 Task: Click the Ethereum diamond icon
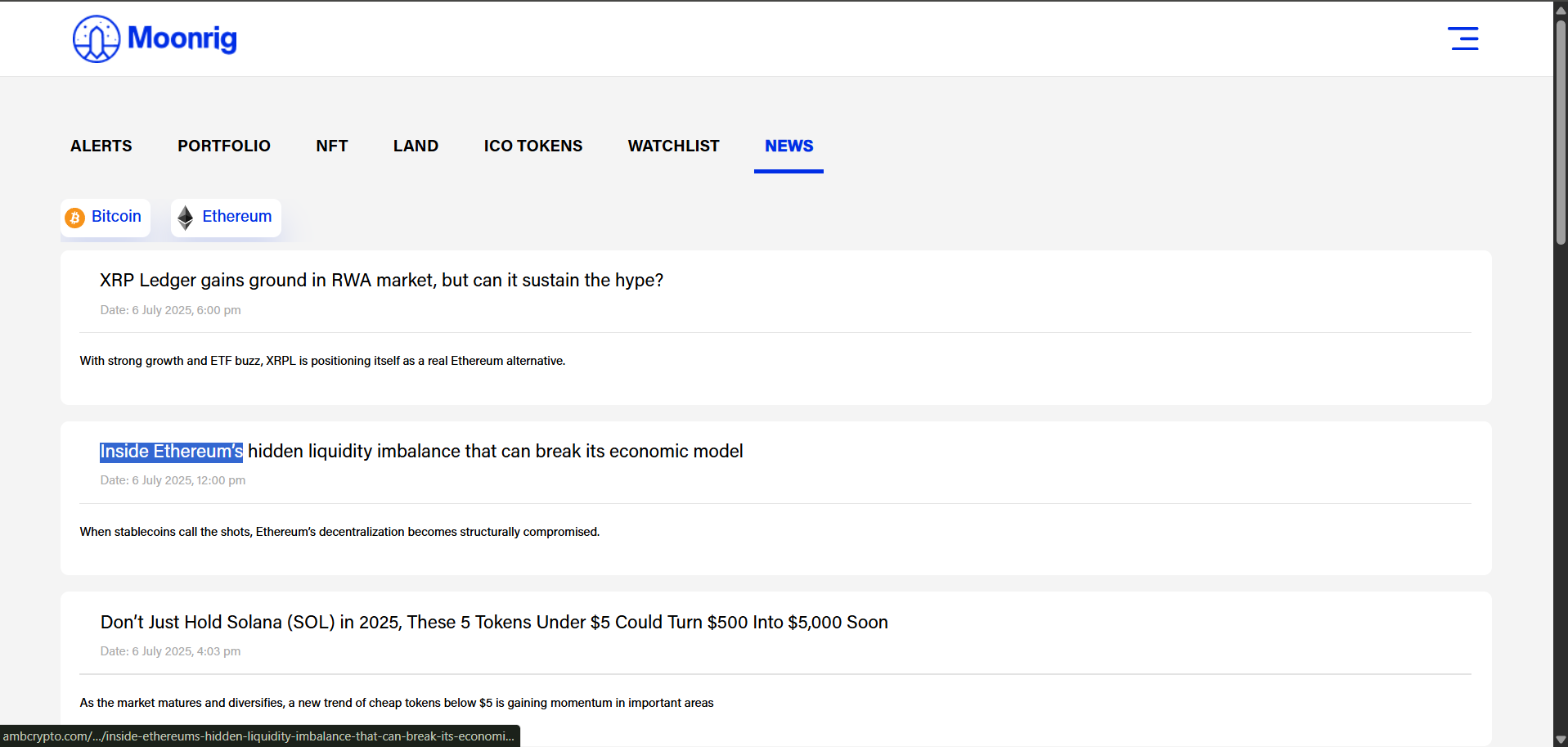coord(186,218)
